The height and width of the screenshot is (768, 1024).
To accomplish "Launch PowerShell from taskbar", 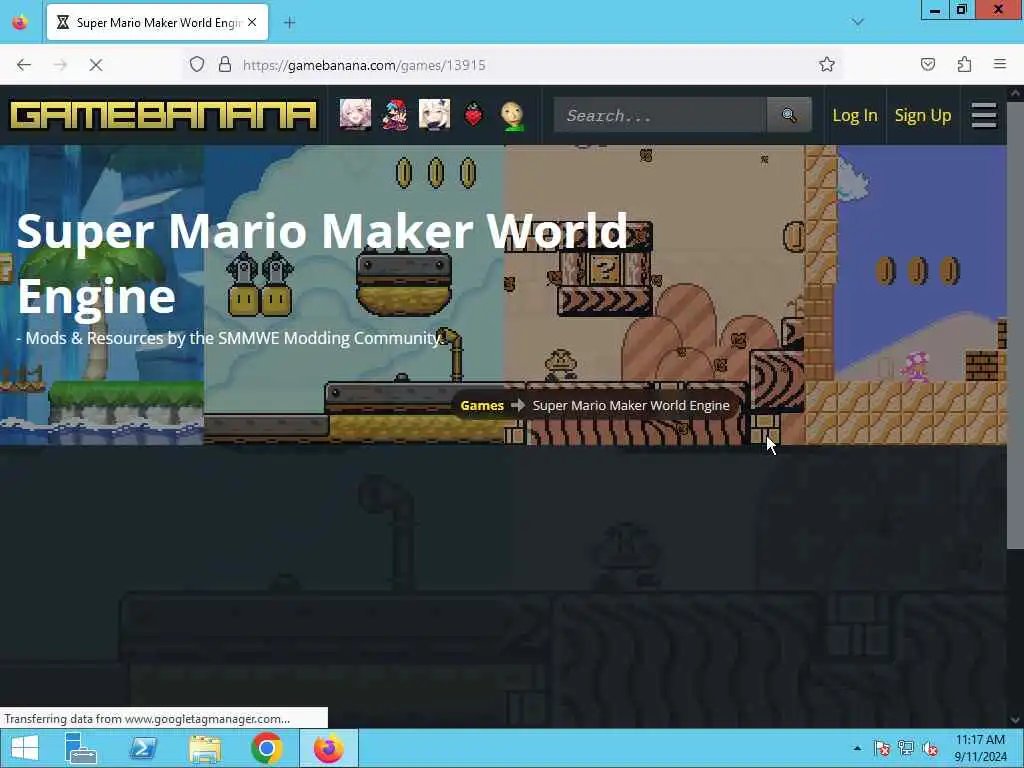I will (143, 748).
